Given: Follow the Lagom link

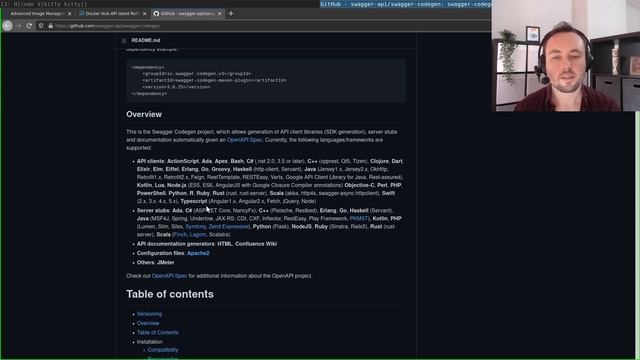Looking at the screenshot, I should point(198,235).
